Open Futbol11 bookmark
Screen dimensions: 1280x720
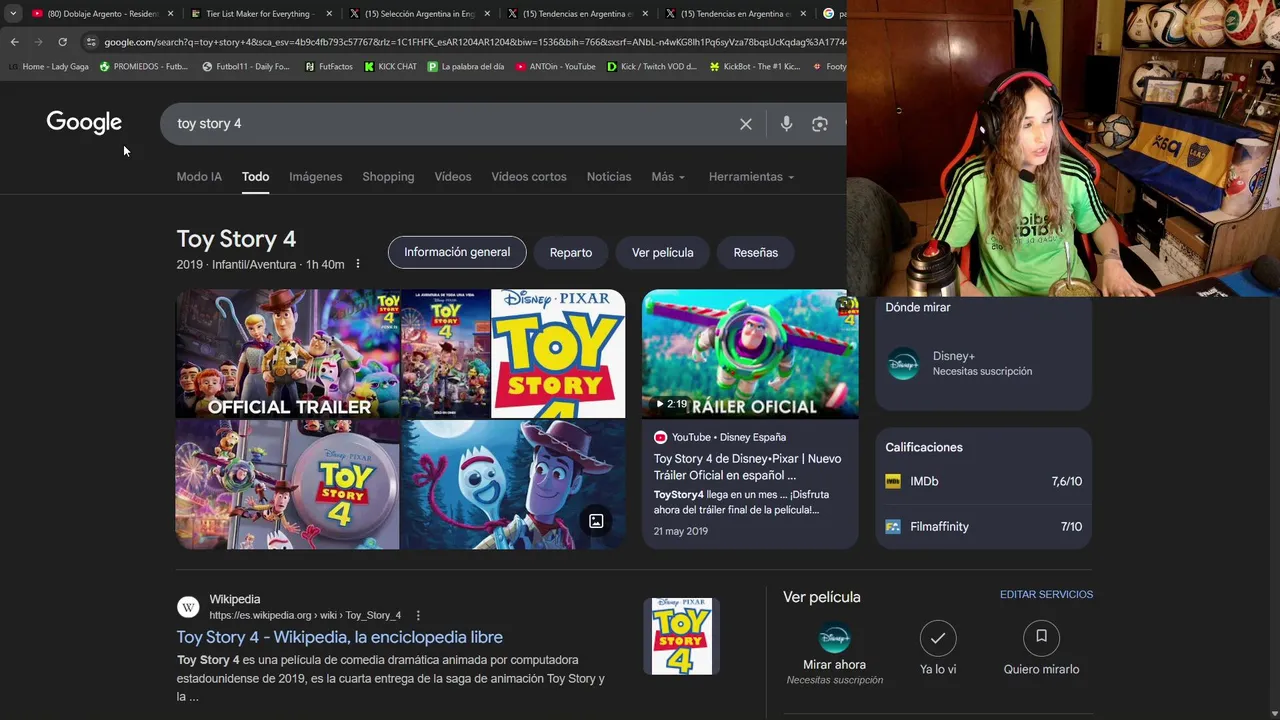click(245, 67)
